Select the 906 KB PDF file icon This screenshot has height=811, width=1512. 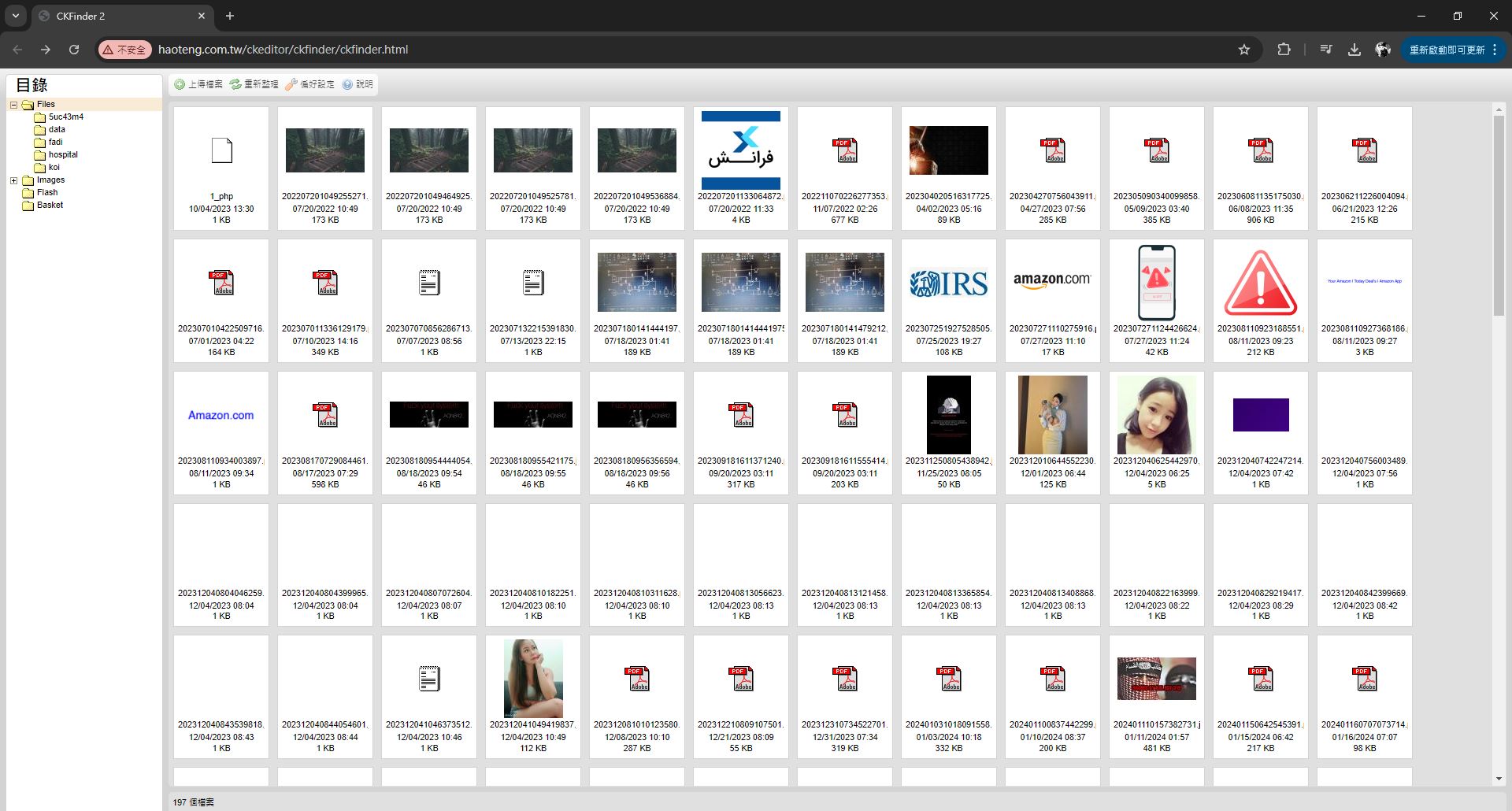[x=1261, y=150]
